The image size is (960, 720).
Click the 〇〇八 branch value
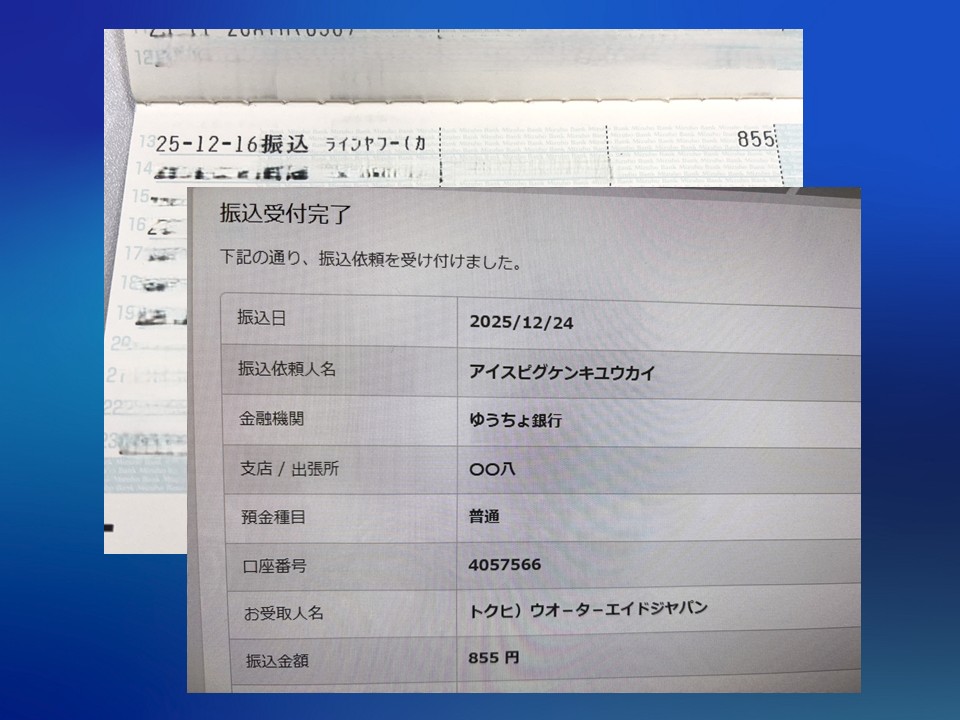493,469
